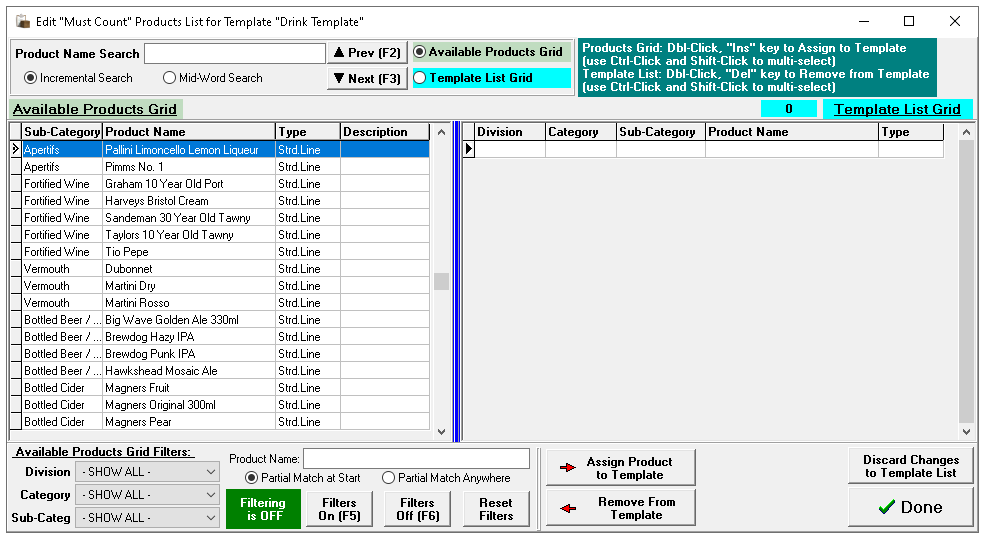
Task: Click Remove From Template arrow button
Action: [620, 508]
